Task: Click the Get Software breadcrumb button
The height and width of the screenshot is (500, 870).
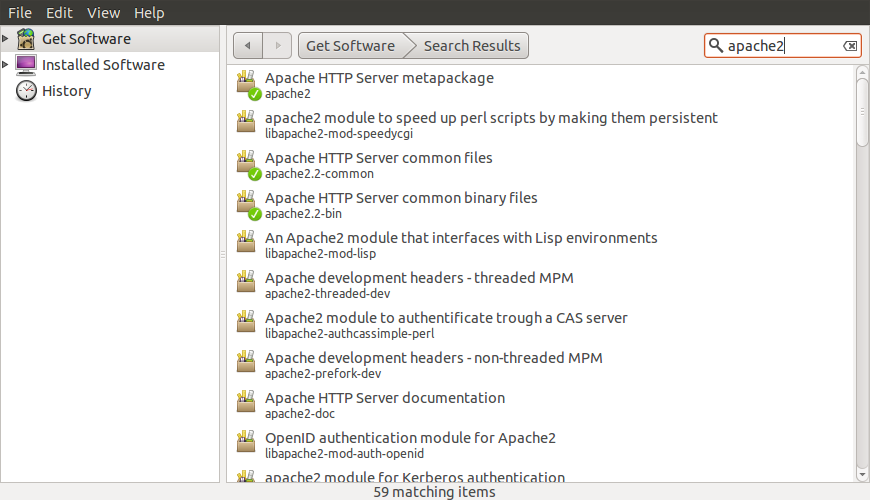Action: 350,46
